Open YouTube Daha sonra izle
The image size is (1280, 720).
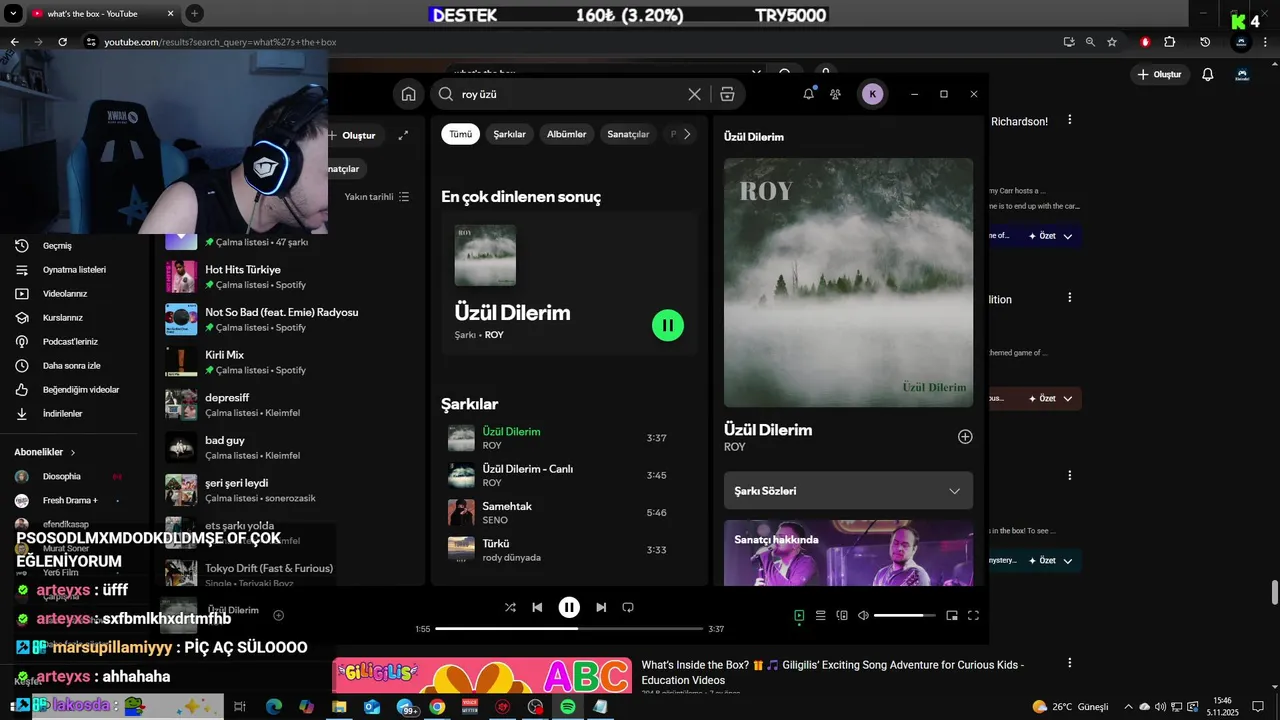(70, 366)
